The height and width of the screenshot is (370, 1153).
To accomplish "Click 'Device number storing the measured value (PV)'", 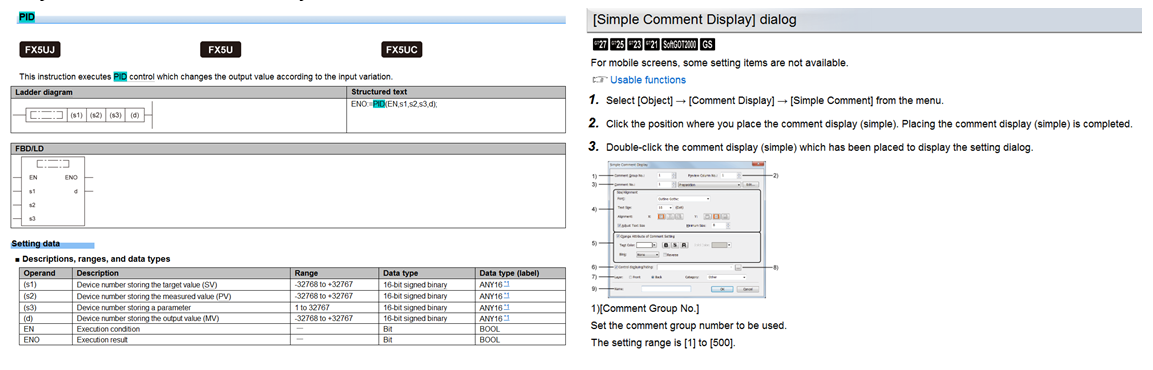I will [x=155, y=296].
